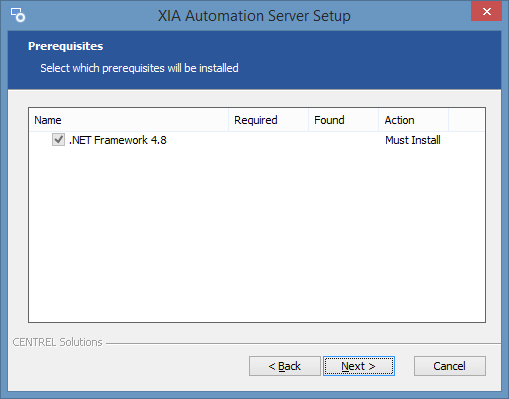Click the Prerequisites heading in the banner
This screenshot has width=509, height=399.
65,46
